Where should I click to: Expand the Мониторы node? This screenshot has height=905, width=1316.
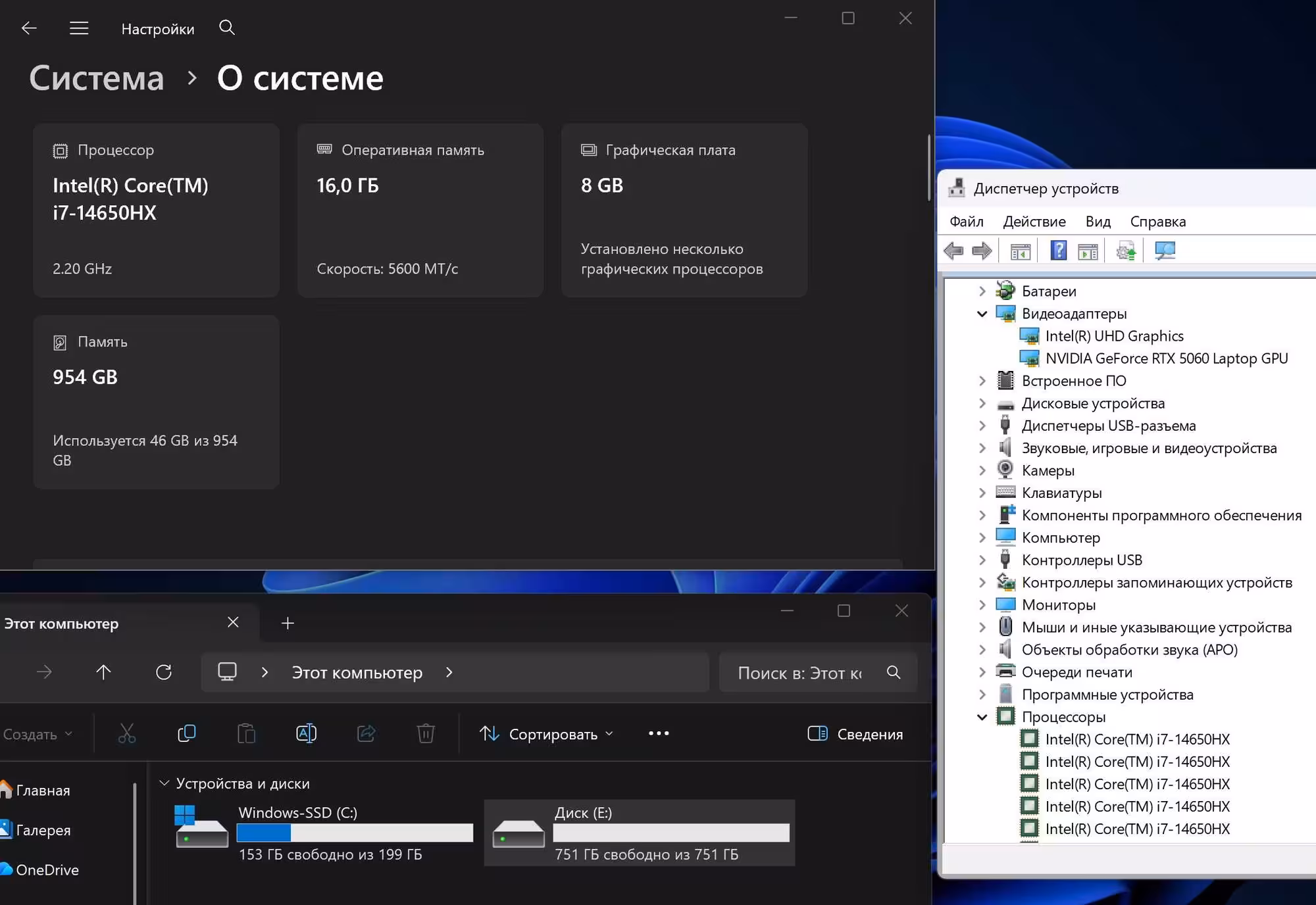pyautogui.click(x=982, y=605)
